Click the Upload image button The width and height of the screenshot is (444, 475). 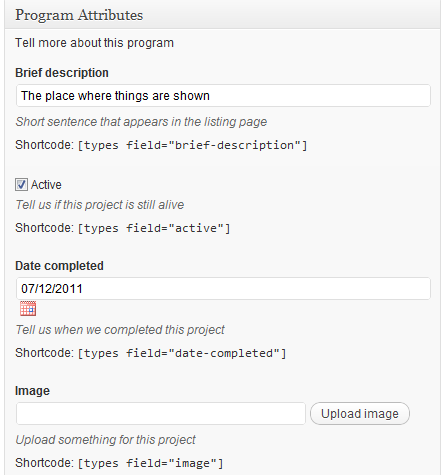coord(360,413)
